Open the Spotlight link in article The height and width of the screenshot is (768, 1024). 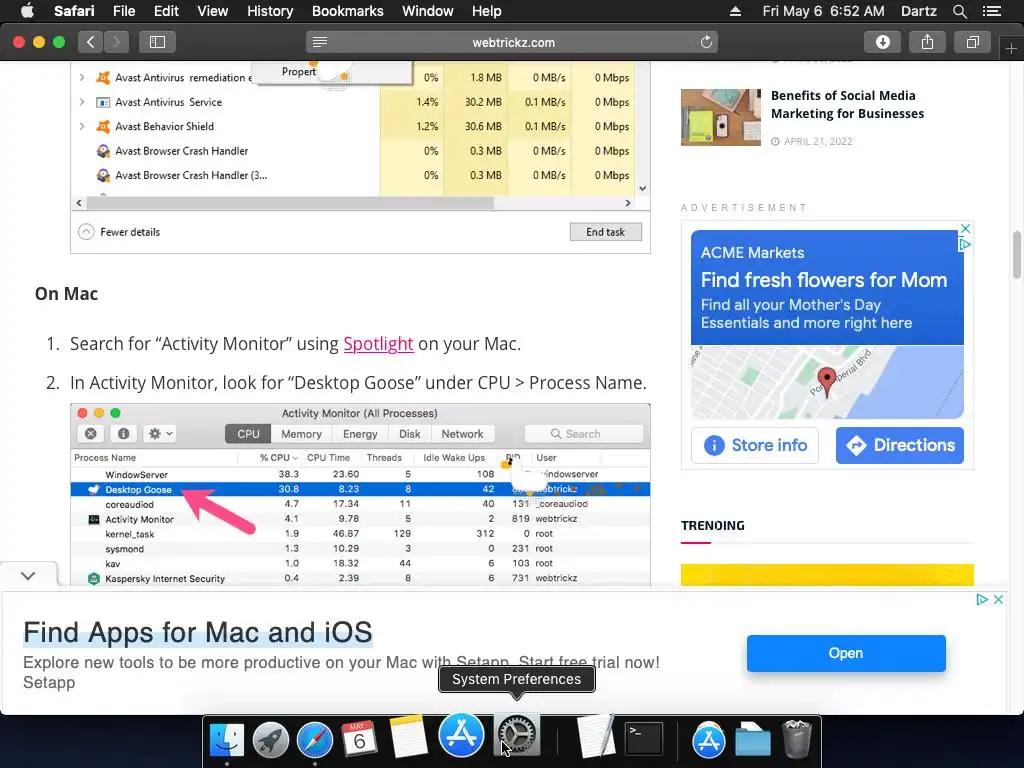pyautogui.click(x=378, y=344)
